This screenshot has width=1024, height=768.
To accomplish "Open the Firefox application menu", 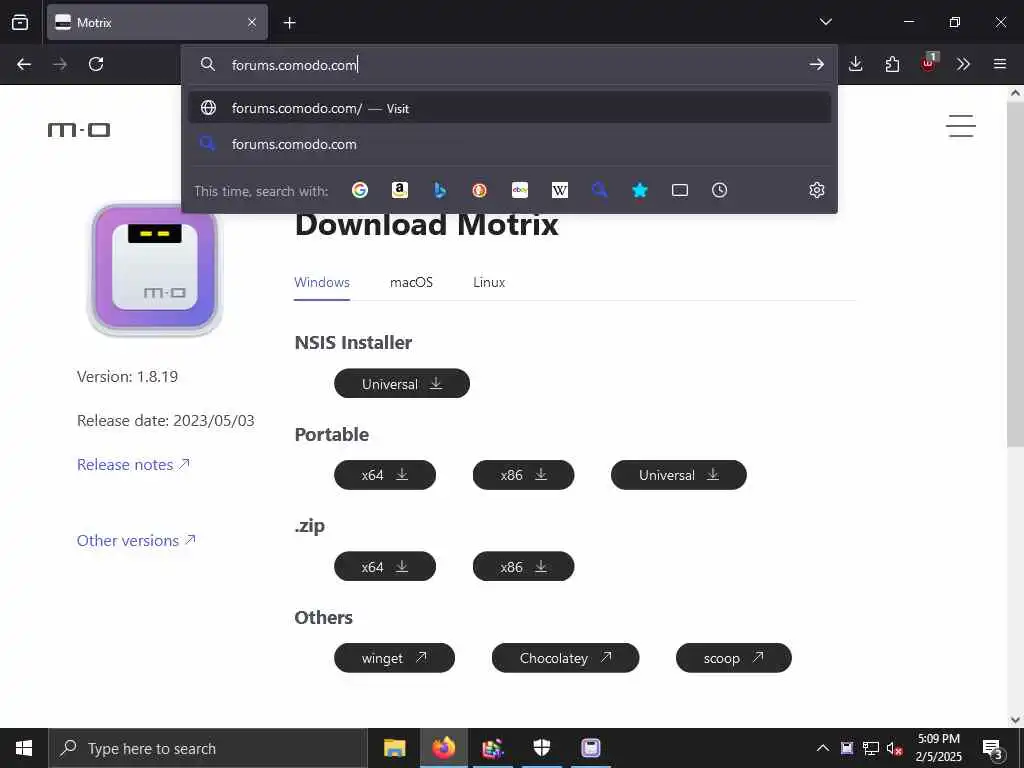I will point(999,64).
